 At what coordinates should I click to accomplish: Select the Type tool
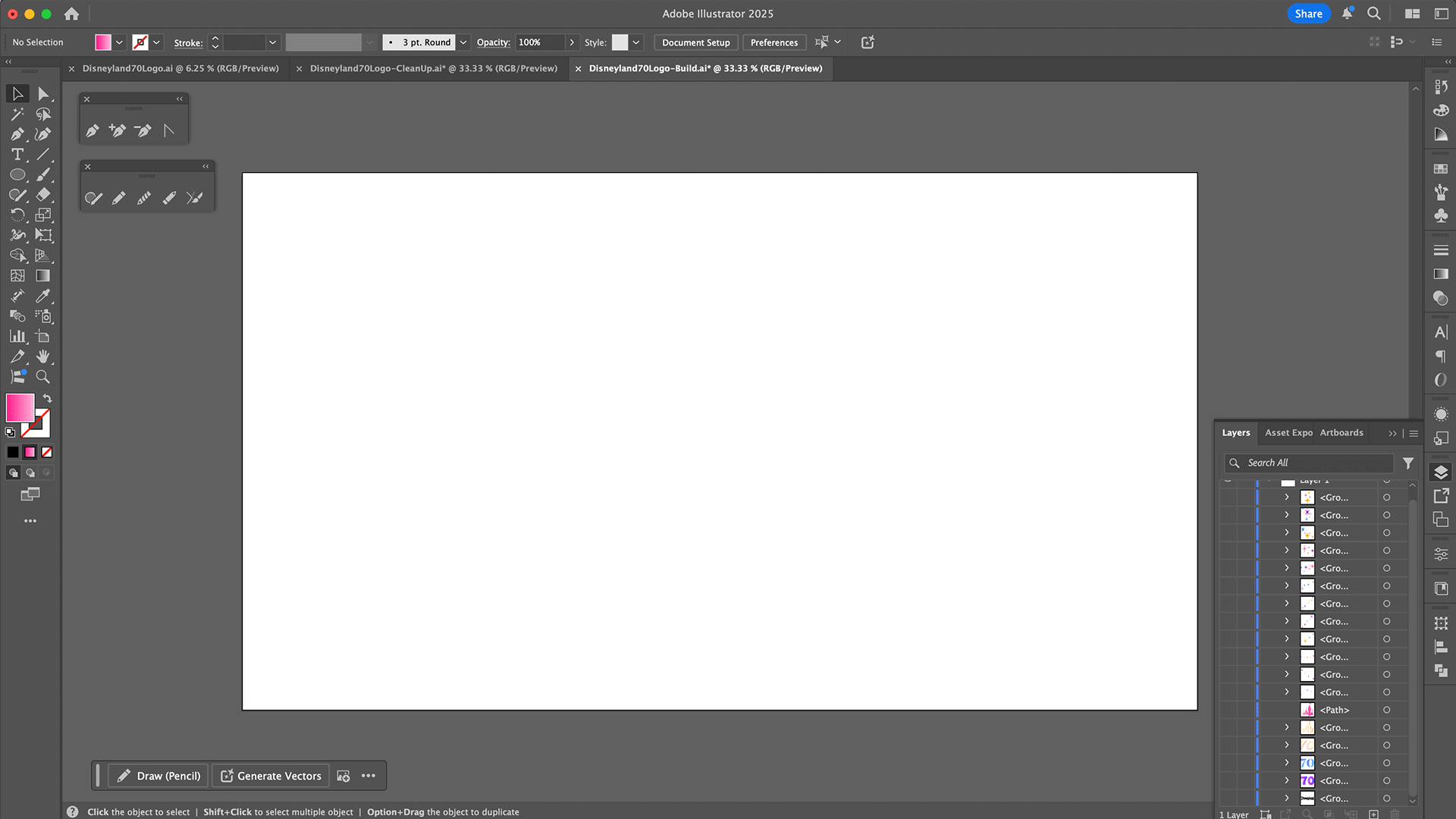(17, 155)
